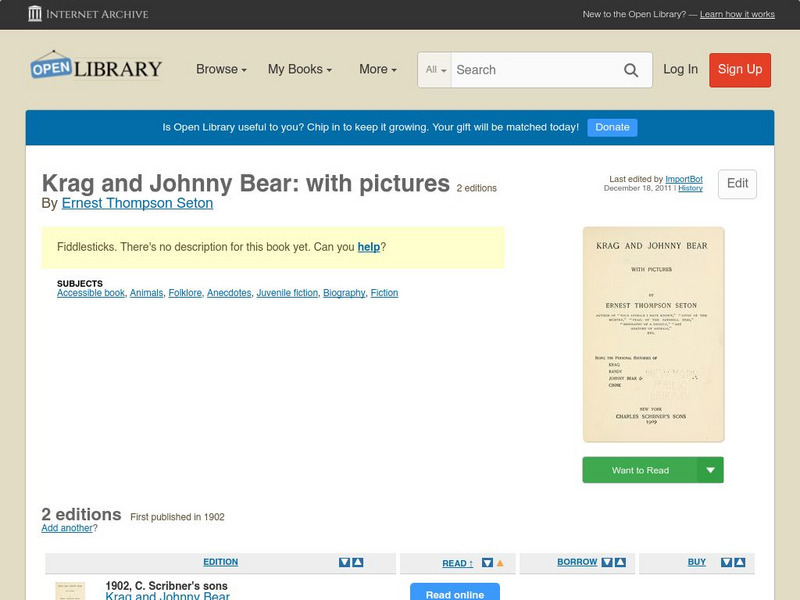This screenshot has height=600, width=800.
Task: Click the book cover thumbnail
Action: [653, 333]
